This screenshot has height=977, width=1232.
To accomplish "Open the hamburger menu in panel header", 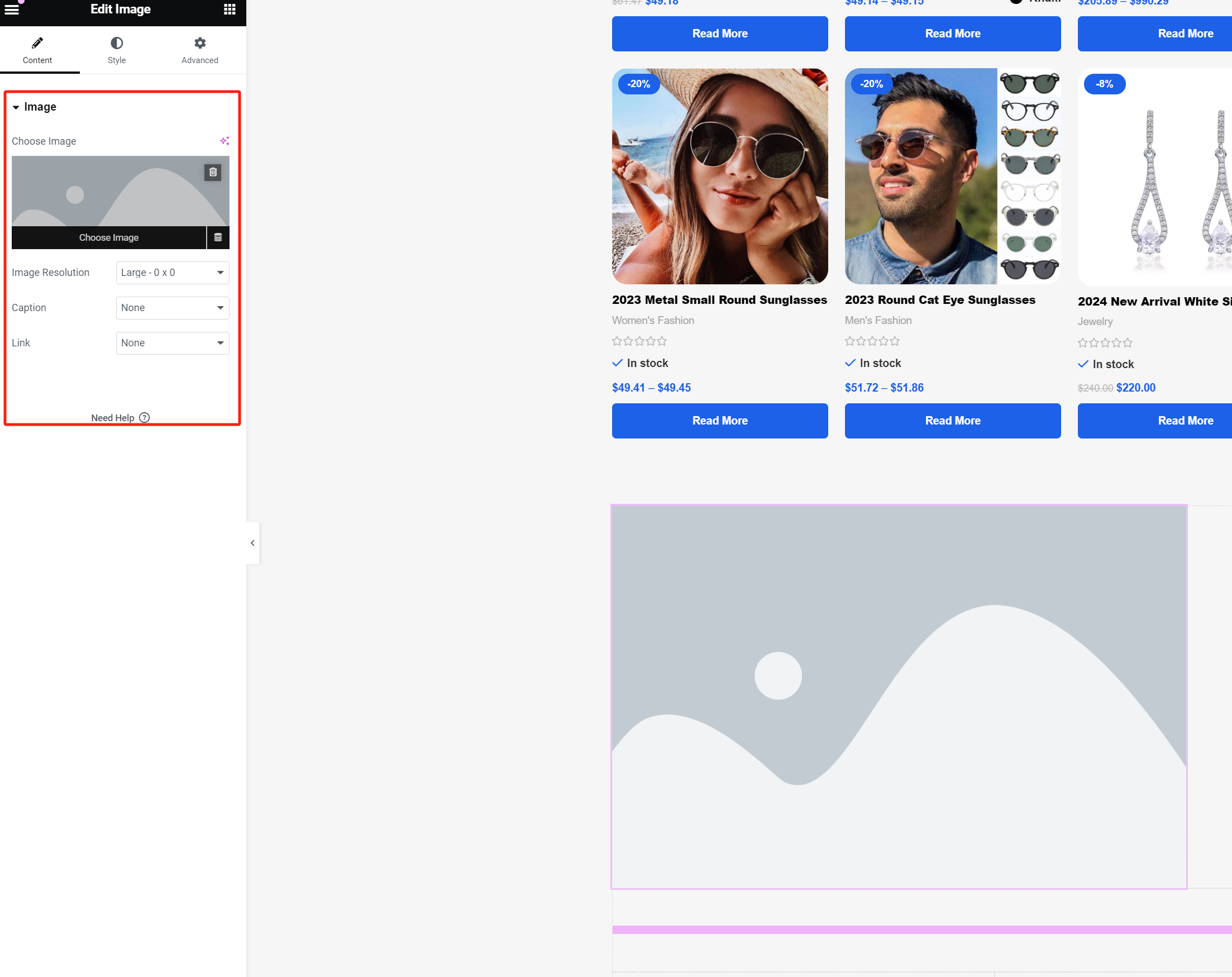I will (x=12, y=9).
